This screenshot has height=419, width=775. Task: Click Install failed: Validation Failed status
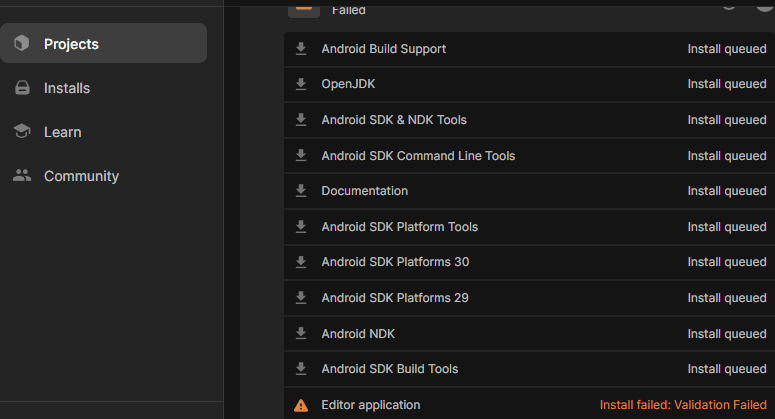click(683, 405)
